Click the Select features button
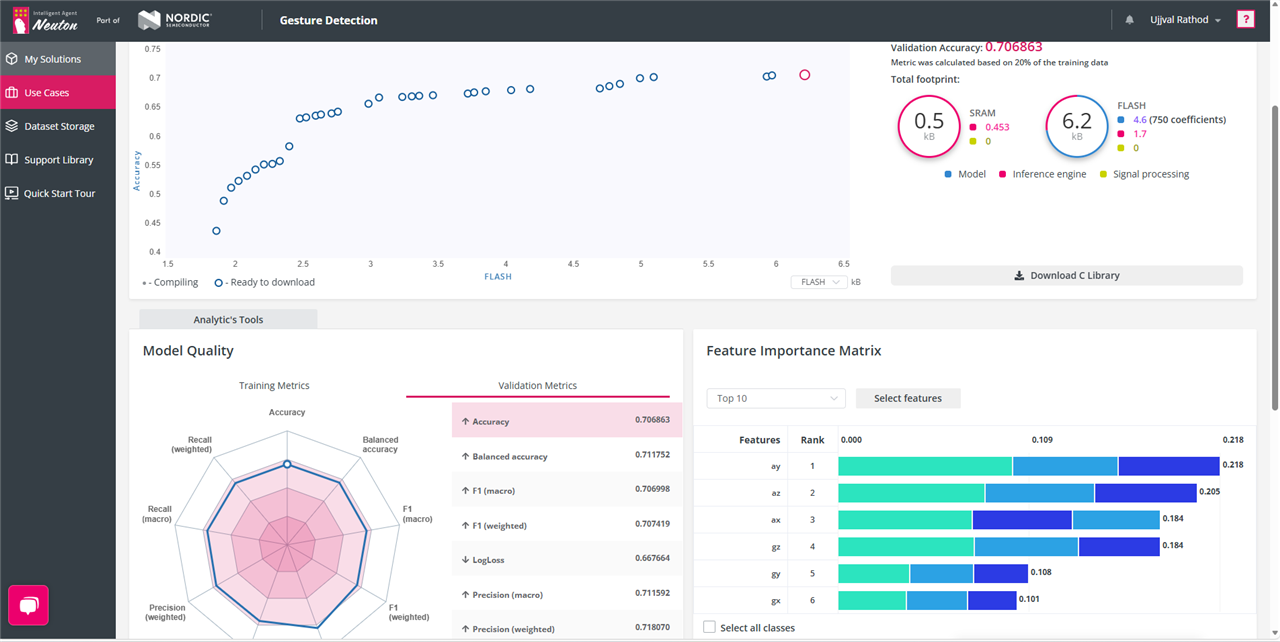Viewport: 1280px width, 642px height. coord(907,398)
